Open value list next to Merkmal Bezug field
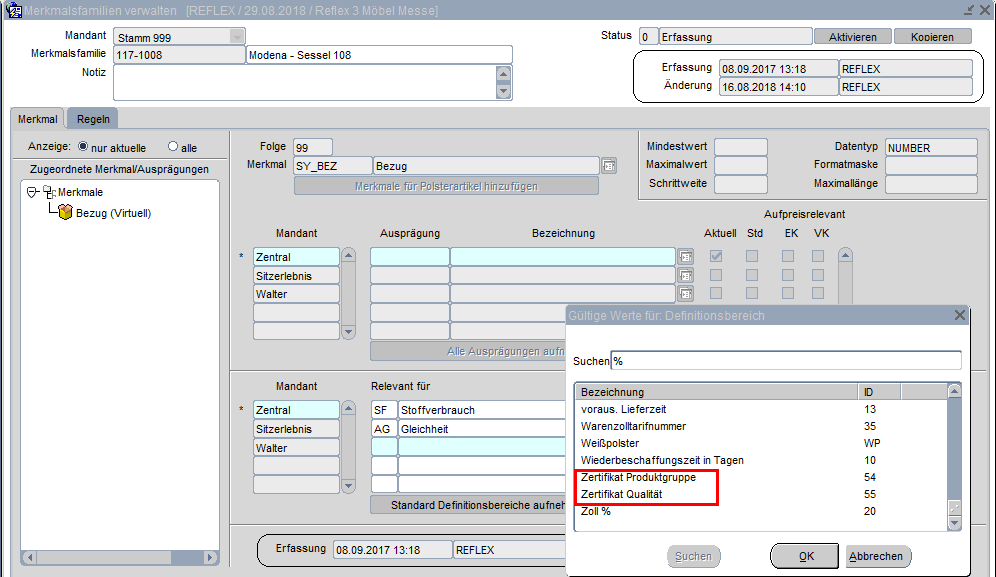 (x=609, y=166)
